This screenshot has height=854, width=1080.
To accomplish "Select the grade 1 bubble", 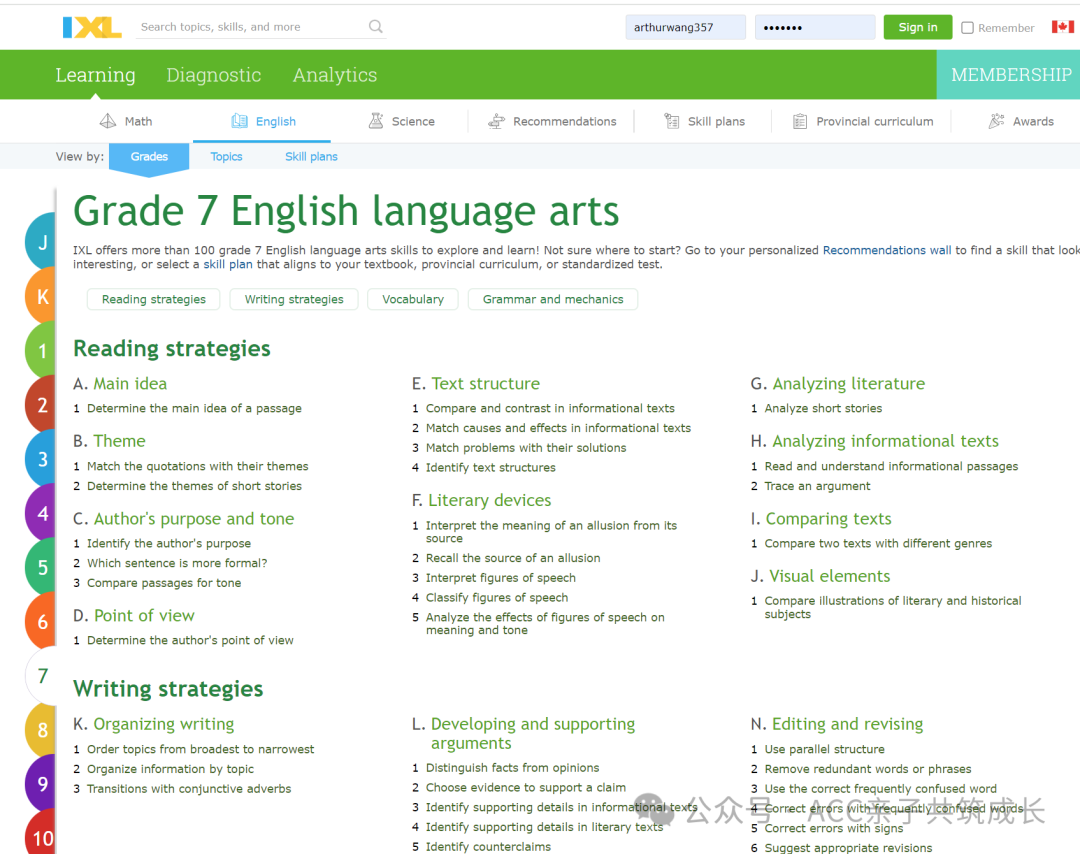I will [x=41, y=351].
